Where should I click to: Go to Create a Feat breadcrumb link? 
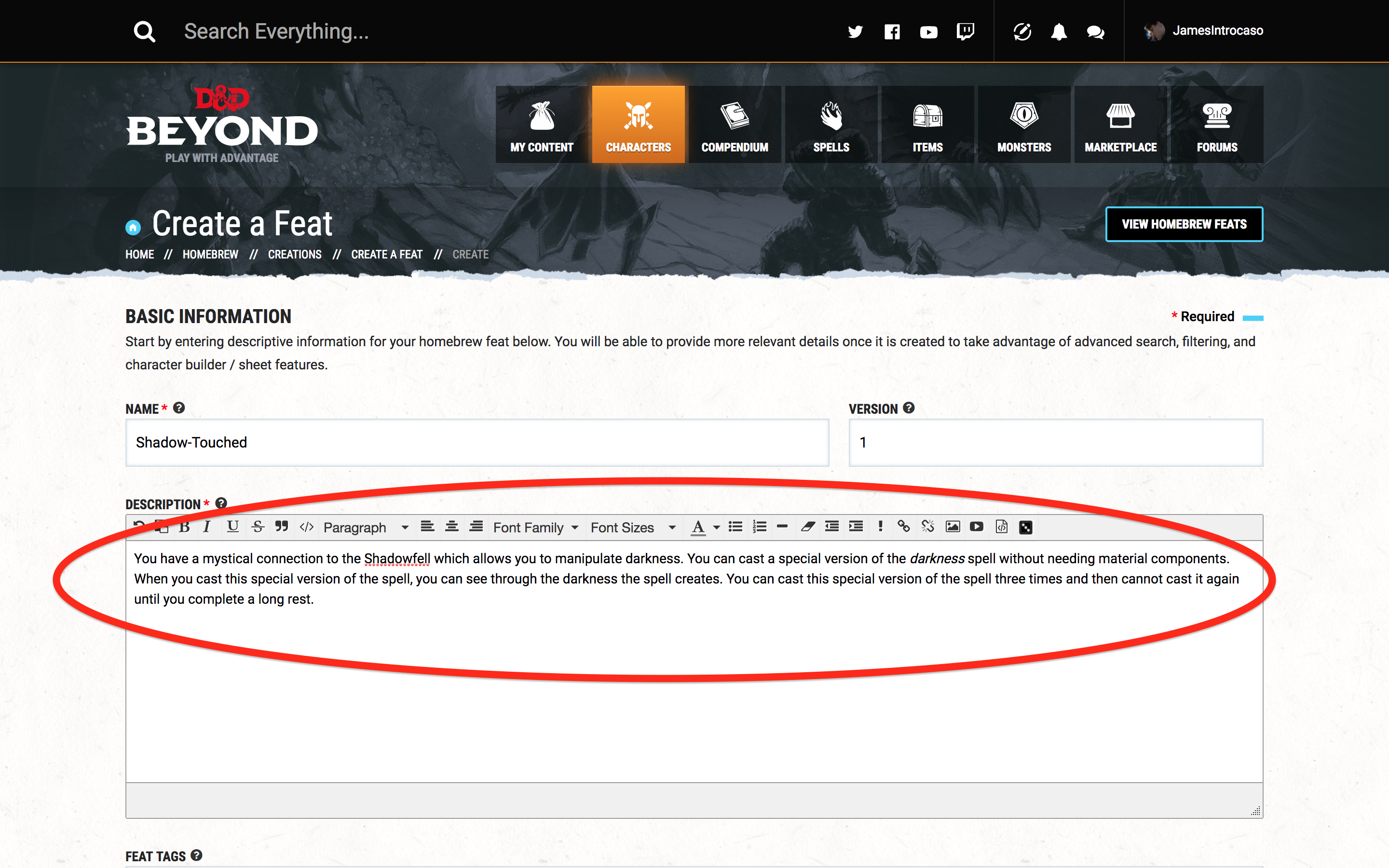[386, 254]
